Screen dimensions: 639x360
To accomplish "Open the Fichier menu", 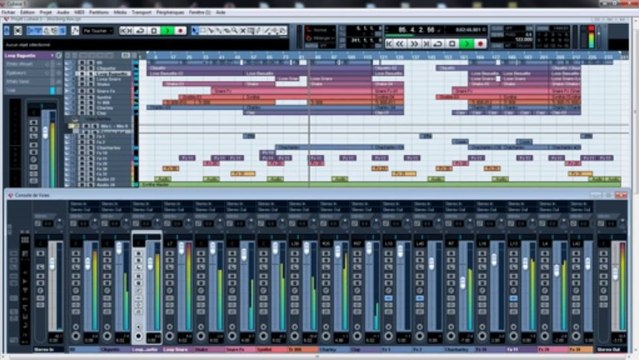I will click(x=8, y=12).
